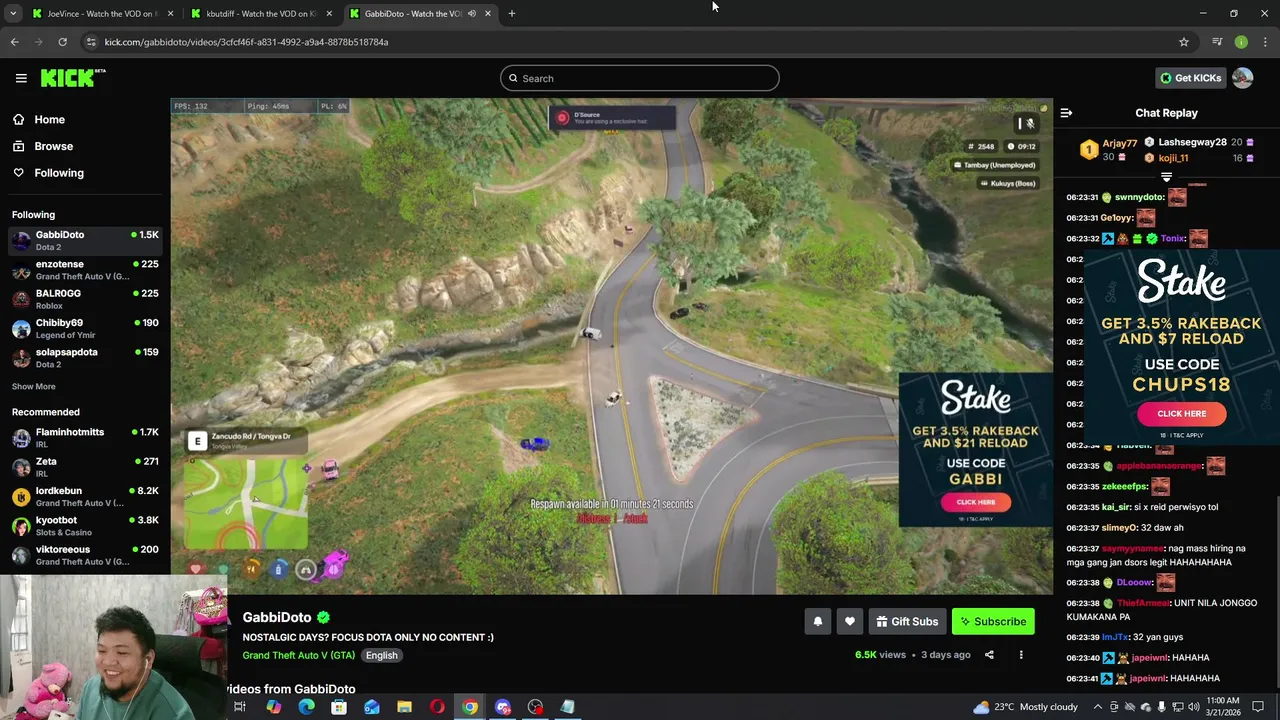Open BALR0GG channel in sidebar
The height and width of the screenshot is (720, 1280).
coord(85,299)
